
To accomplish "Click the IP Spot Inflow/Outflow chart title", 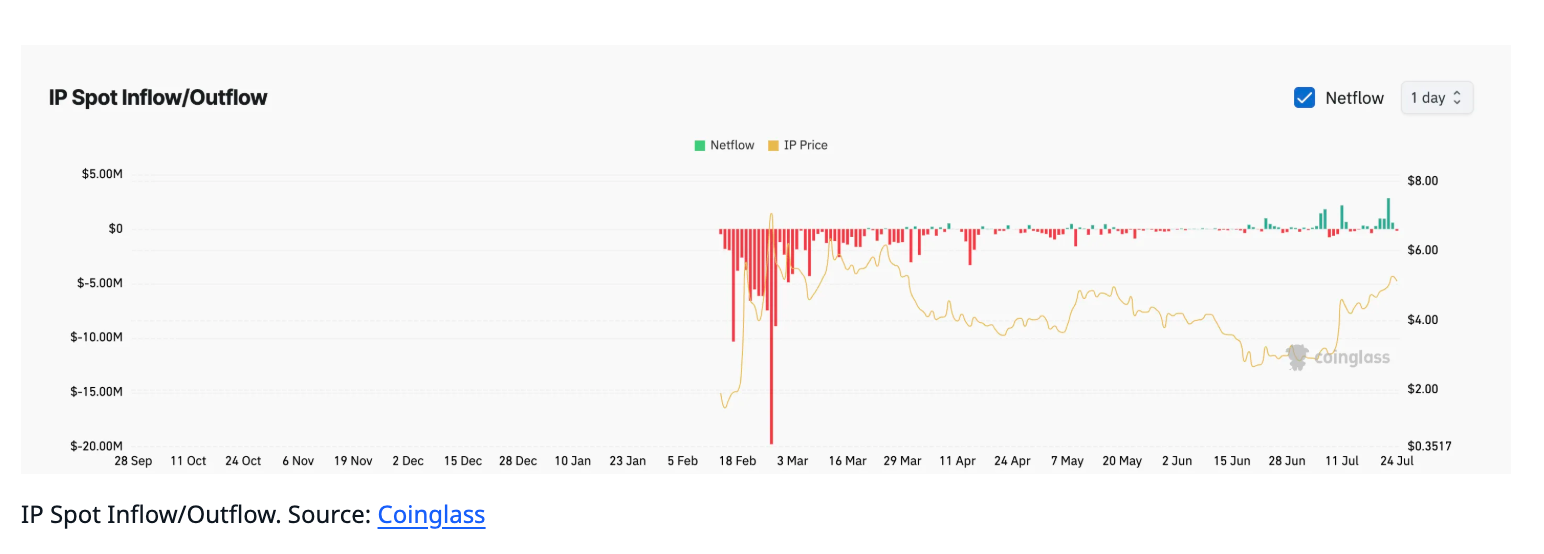I will [x=158, y=98].
